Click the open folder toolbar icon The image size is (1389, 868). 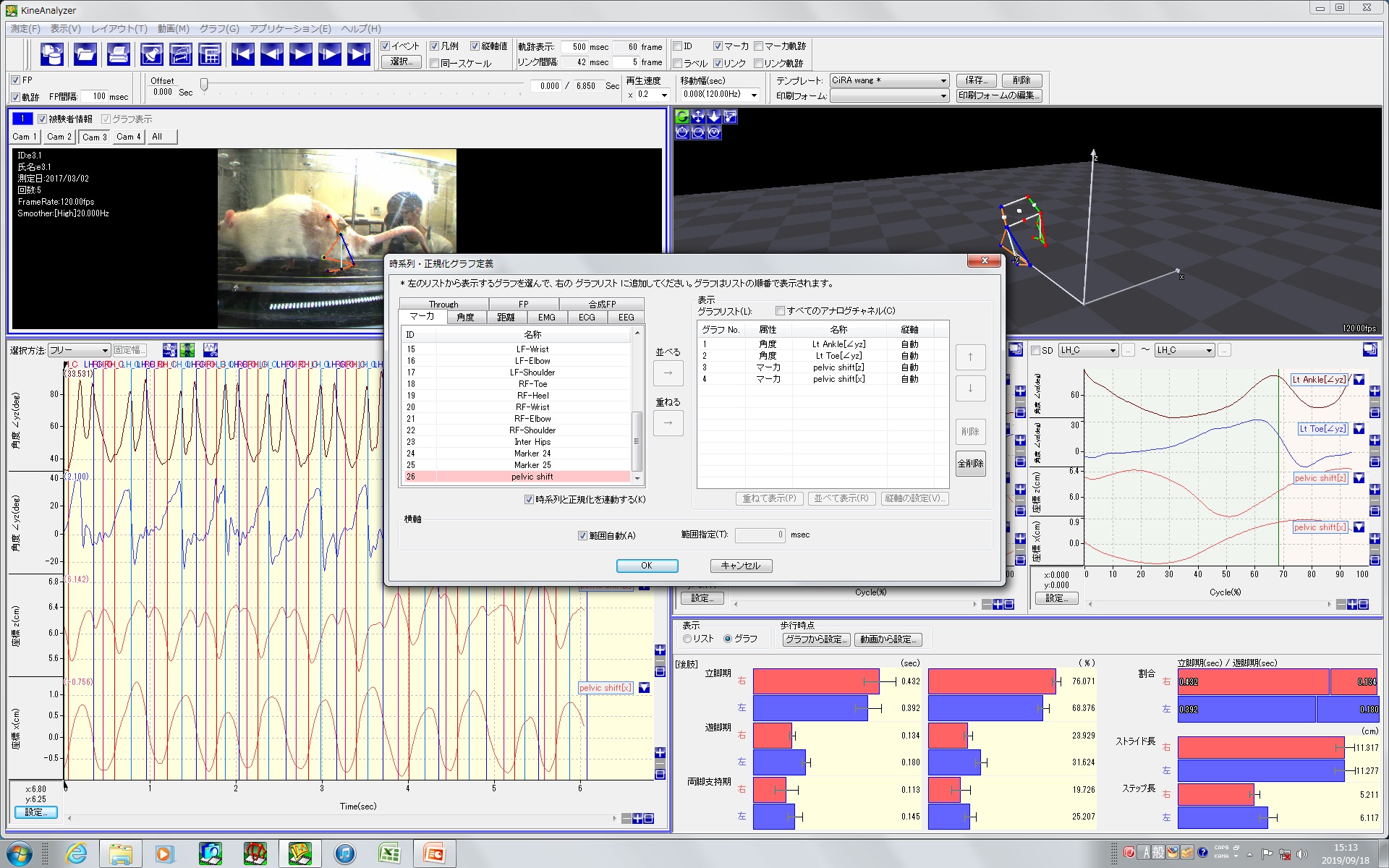pyautogui.click(x=85, y=54)
